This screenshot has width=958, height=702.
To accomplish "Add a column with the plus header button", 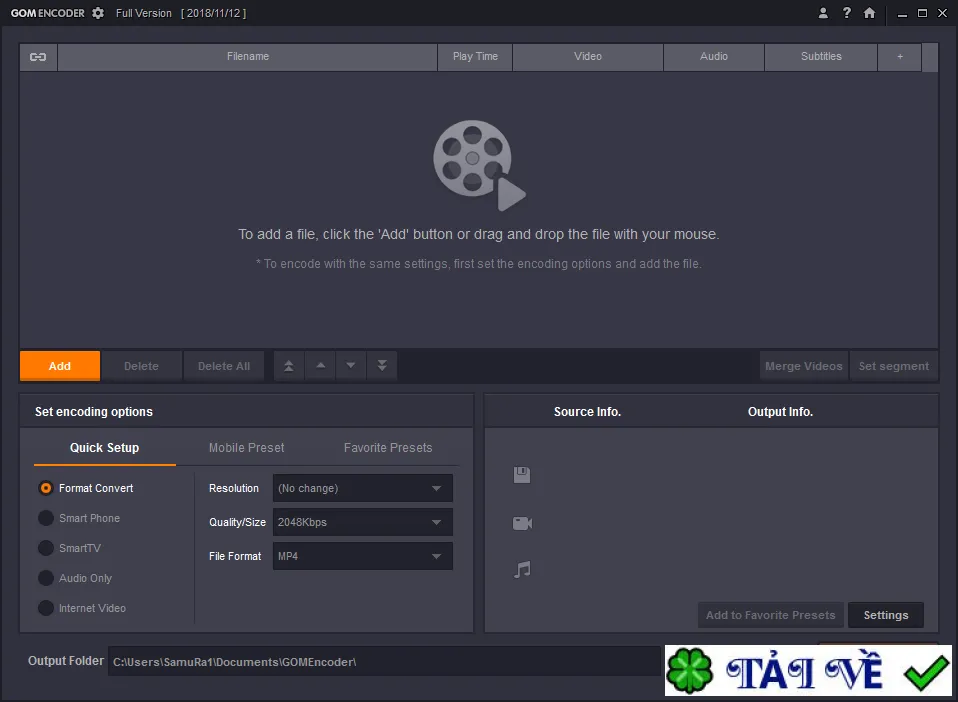I will (x=899, y=57).
